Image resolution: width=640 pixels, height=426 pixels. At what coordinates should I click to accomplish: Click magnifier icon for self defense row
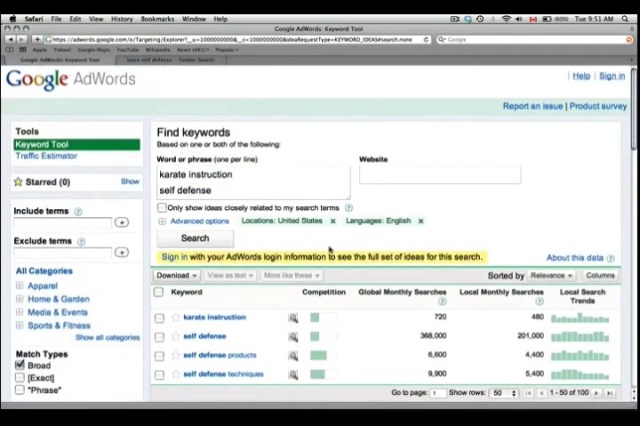pos(293,337)
